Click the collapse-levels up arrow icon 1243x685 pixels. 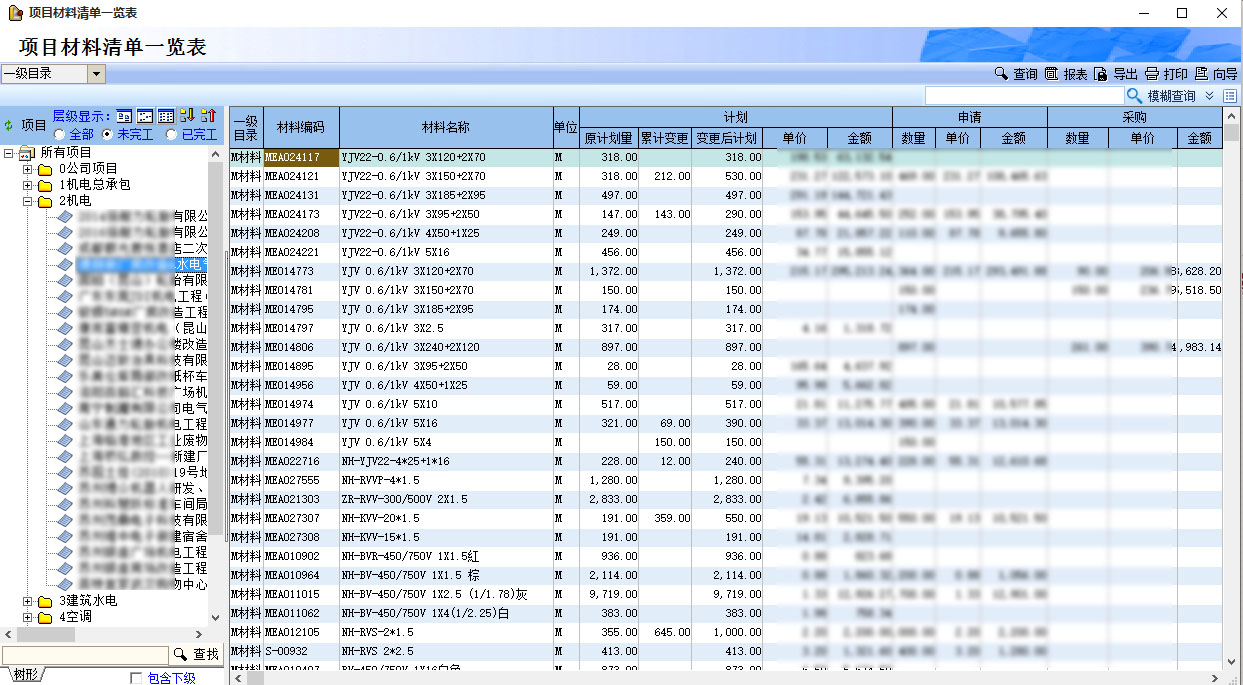pos(208,116)
